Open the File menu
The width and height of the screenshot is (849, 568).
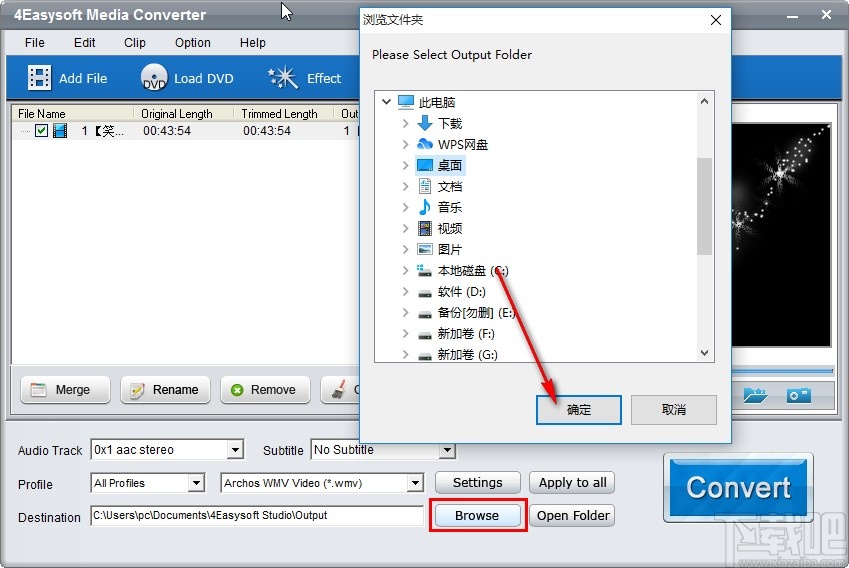pos(35,43)
